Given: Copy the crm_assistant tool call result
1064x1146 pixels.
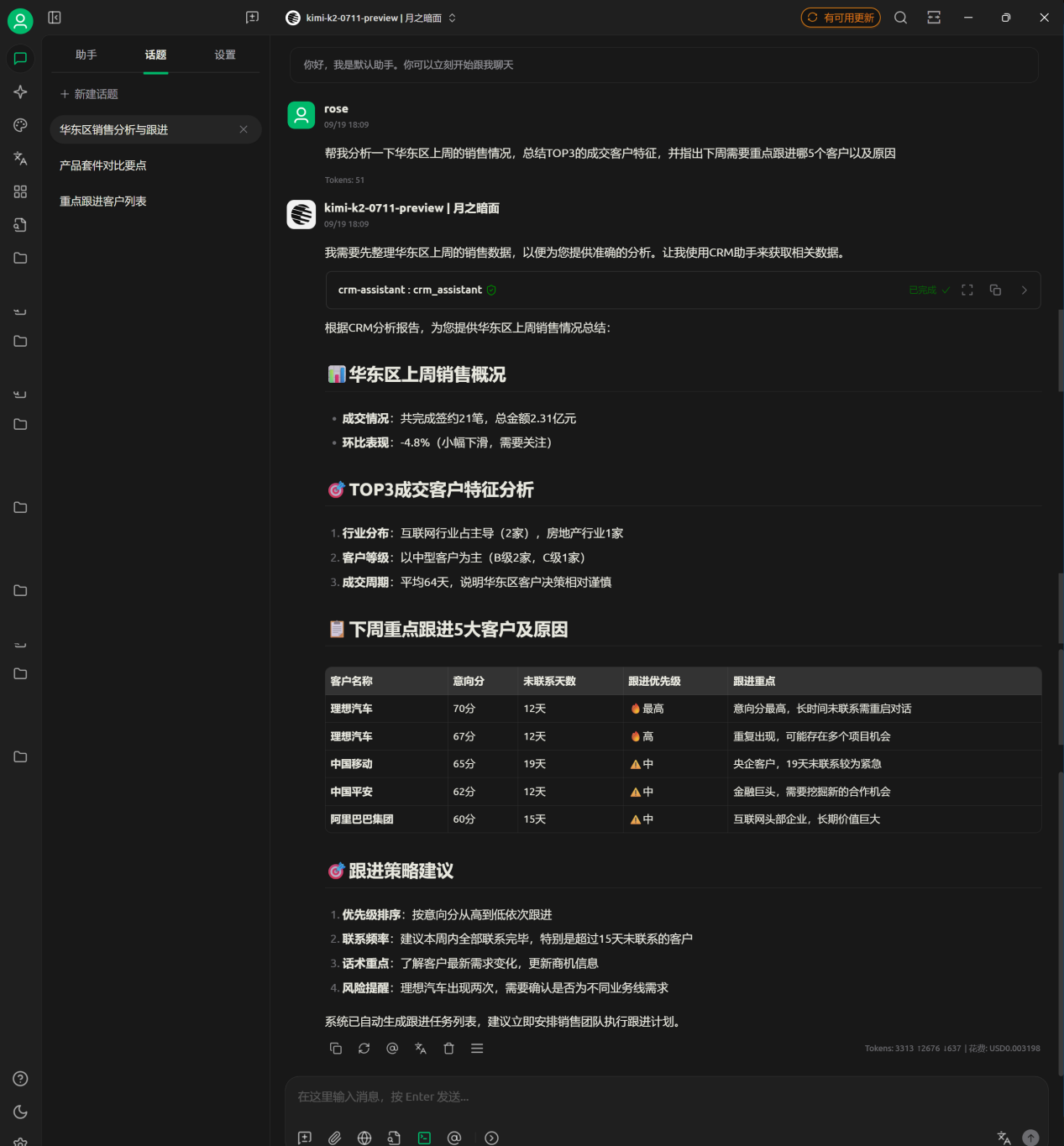Looking at the screenshot, I should pos(995,290).
